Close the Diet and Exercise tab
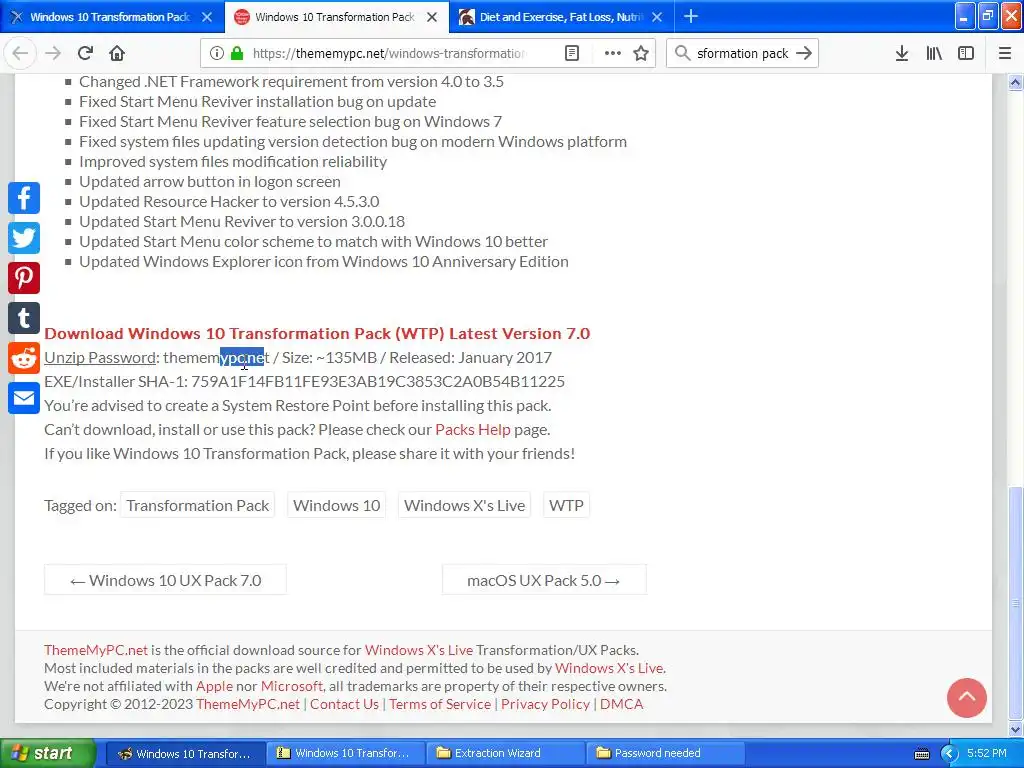The width and height of the screenshot is (1024, 768). 657,17
